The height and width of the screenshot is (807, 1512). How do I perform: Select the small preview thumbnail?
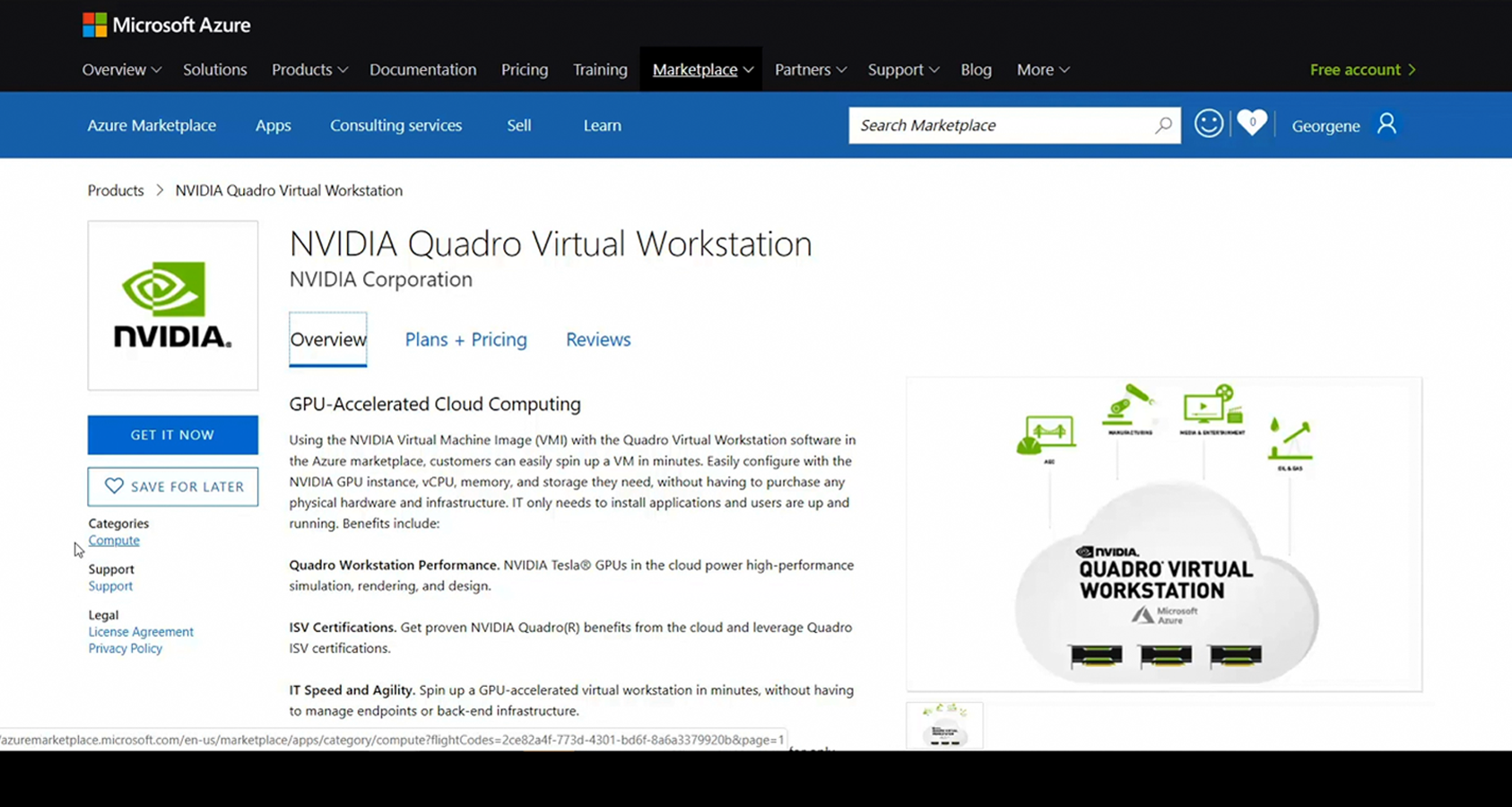click(x=944, y=726)
